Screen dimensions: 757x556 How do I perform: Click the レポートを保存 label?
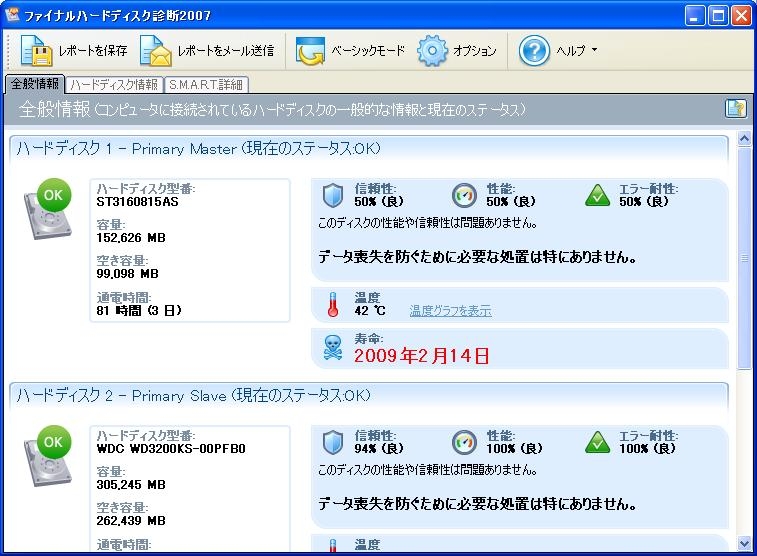pos(93,51)
